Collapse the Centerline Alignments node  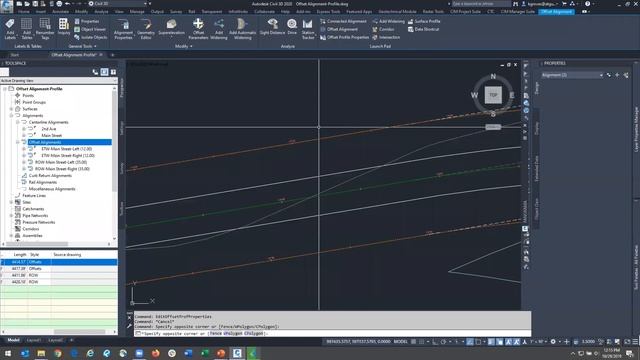coord(18,122)
